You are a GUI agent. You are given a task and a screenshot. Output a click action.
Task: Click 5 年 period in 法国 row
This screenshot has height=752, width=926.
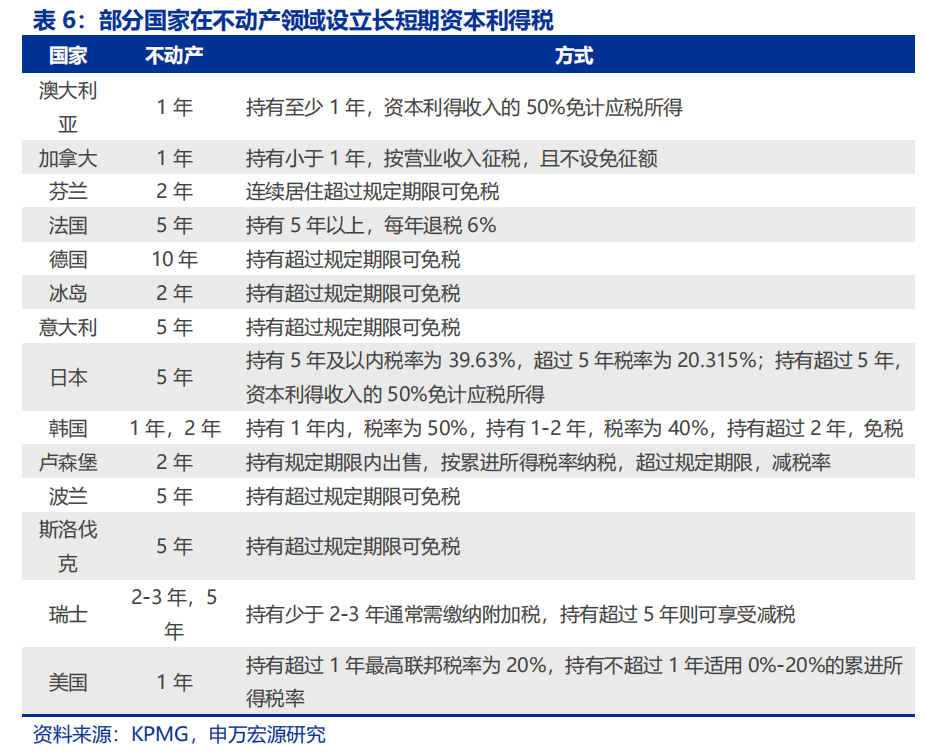click(174, 226)
